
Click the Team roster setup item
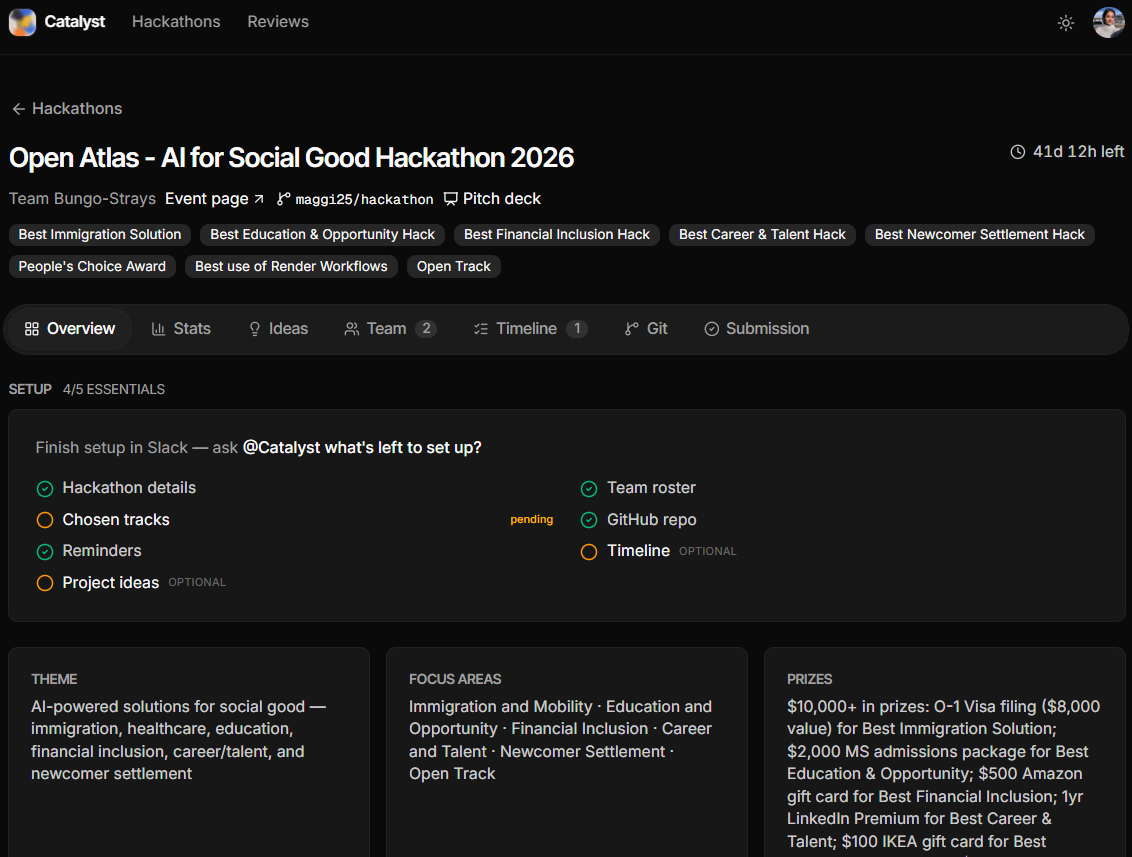(x=651, y=488)
